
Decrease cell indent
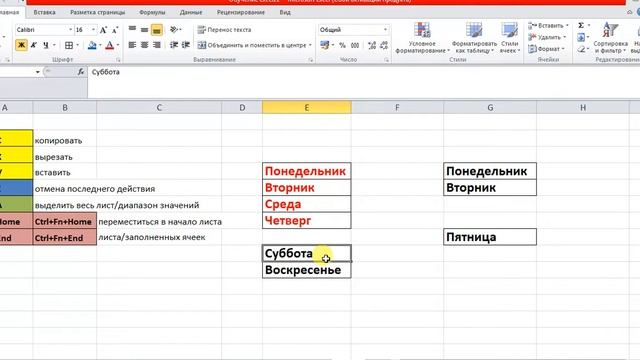pos(174,45)
